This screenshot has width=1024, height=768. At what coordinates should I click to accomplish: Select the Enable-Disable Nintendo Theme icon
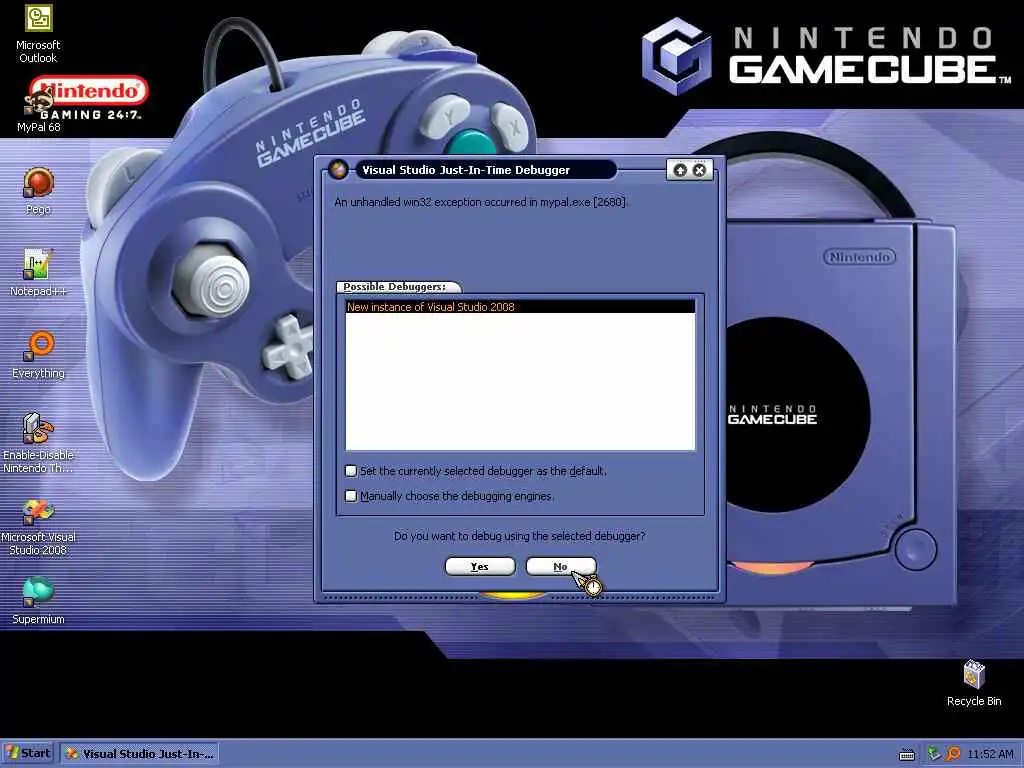(x=38, y=444)
